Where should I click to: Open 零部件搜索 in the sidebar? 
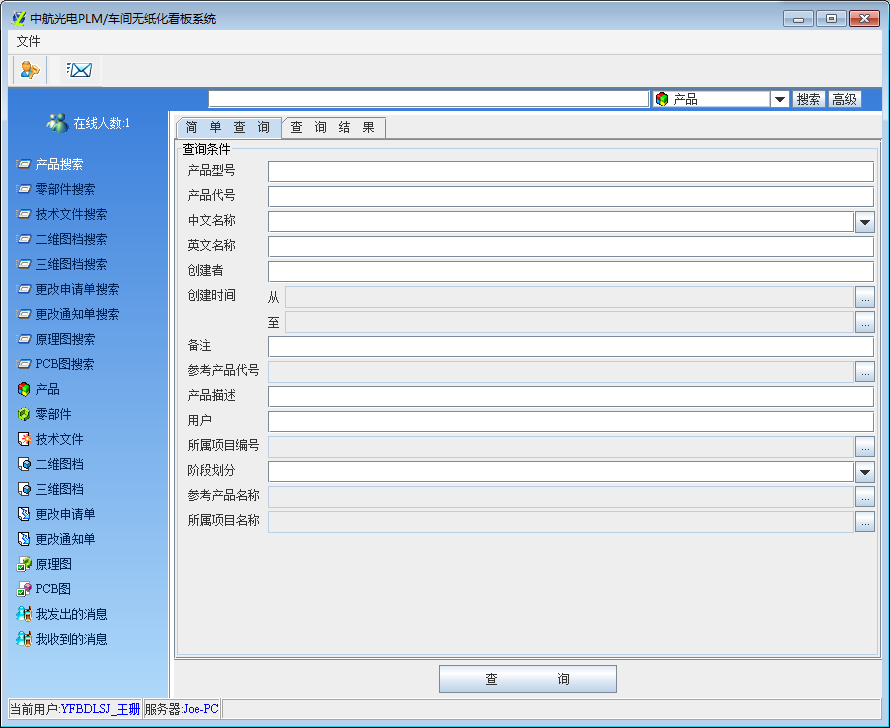tap(56, 190)
